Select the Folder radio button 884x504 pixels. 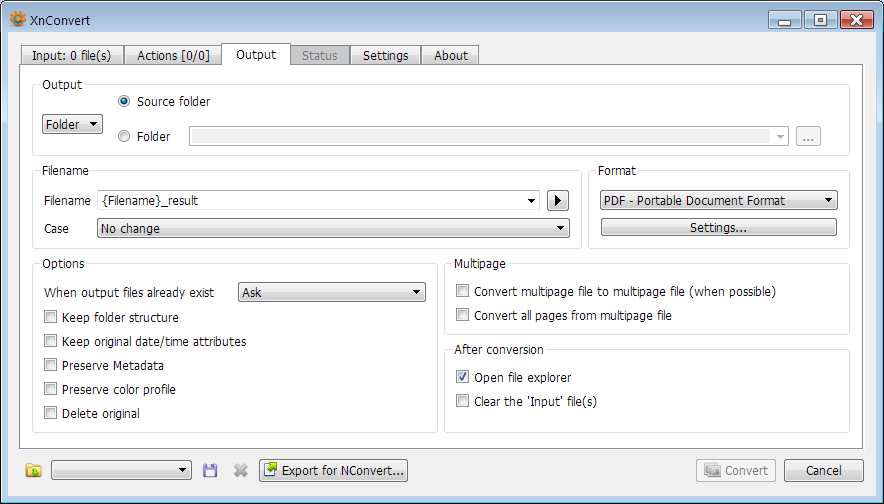[124, 136]
